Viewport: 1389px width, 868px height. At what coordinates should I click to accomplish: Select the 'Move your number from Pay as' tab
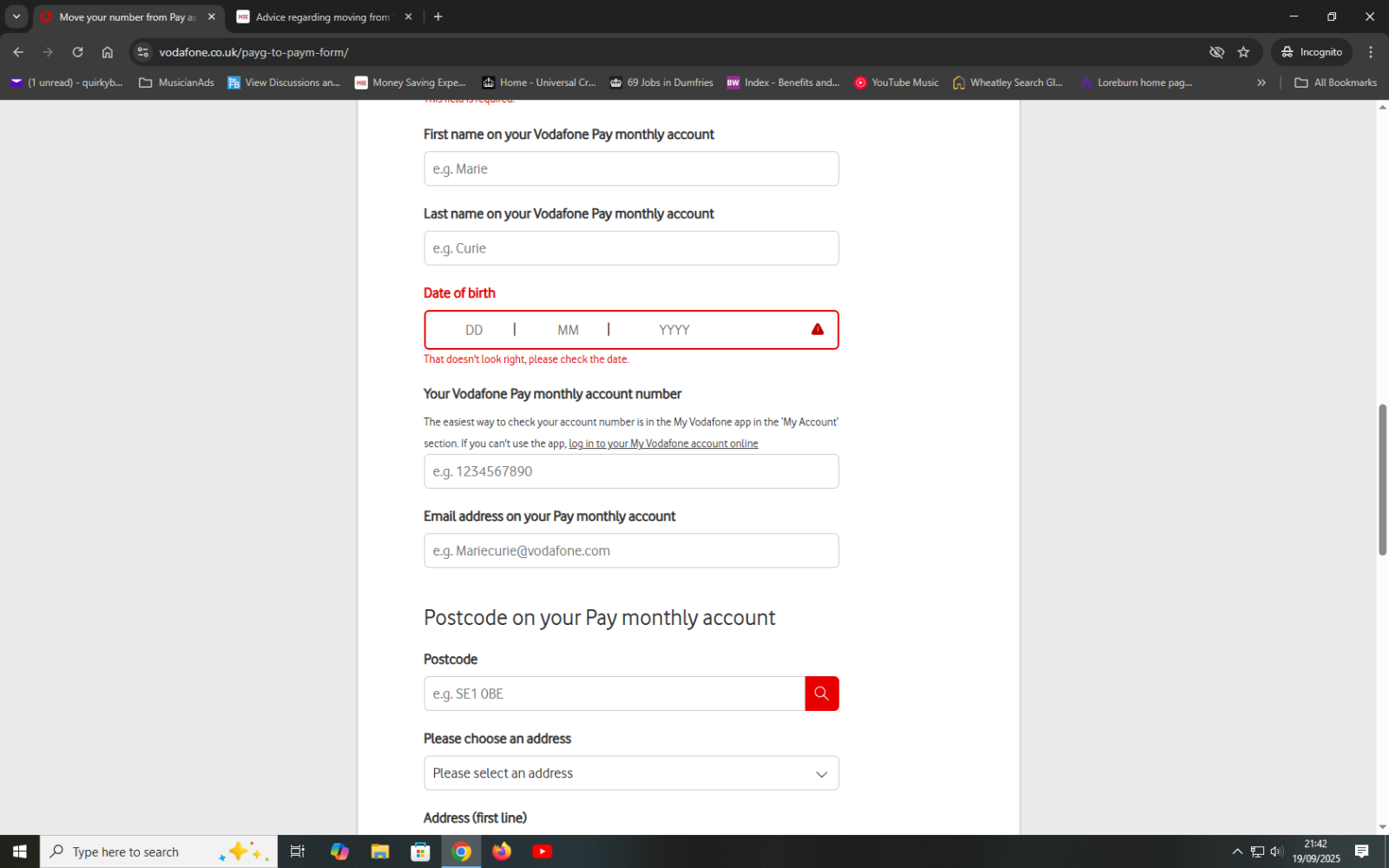(x=127, y=16)
